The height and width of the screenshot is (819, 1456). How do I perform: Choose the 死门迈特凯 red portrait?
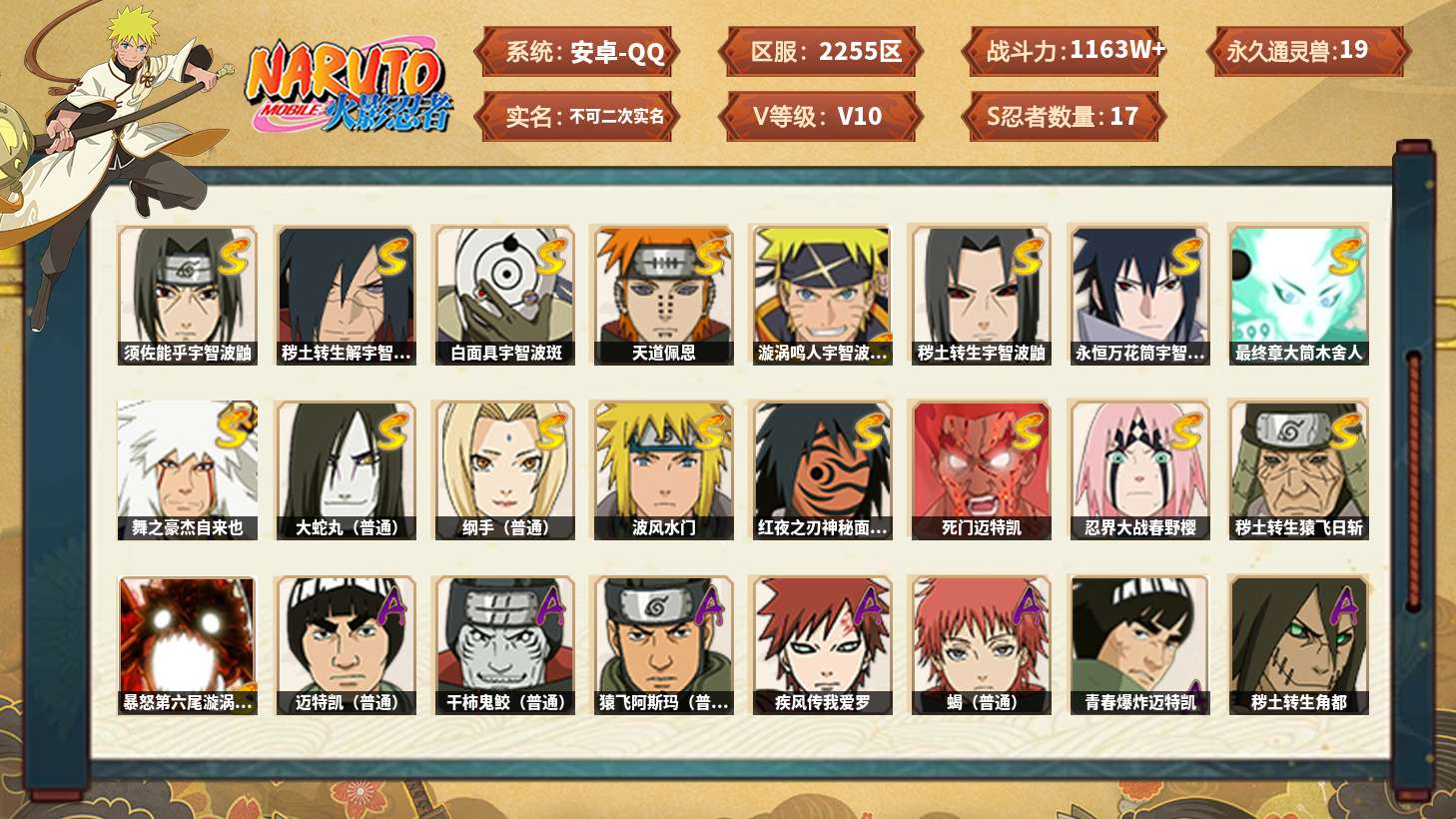pos(981,469)
